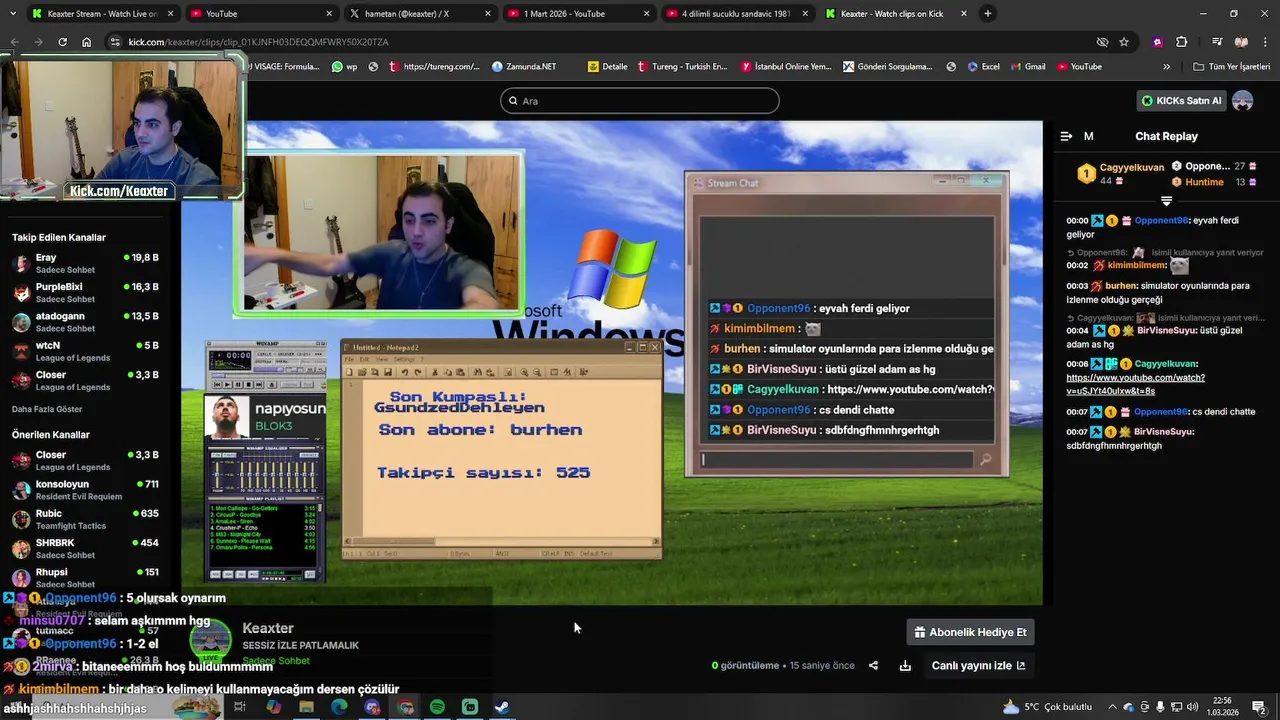Open PurpleBixi followed channel
1280x720 pixels.
(85, 293)
